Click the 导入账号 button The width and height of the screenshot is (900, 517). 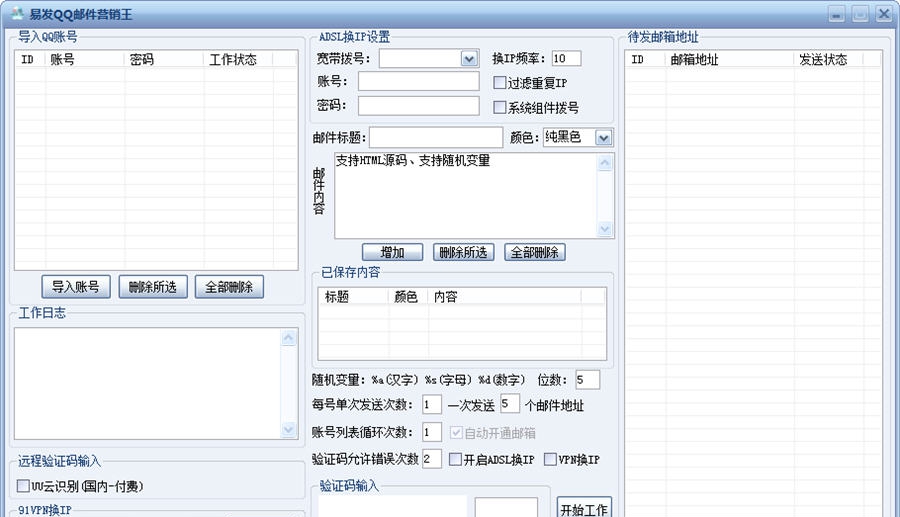[76, 287]
